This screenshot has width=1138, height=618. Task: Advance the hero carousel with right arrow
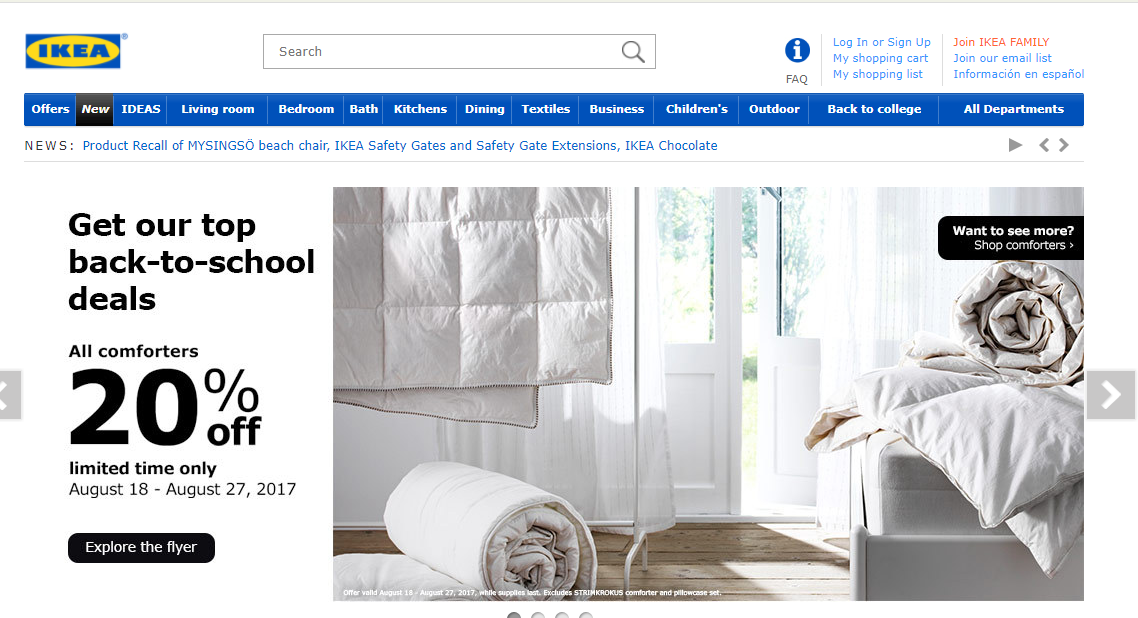1110,394
